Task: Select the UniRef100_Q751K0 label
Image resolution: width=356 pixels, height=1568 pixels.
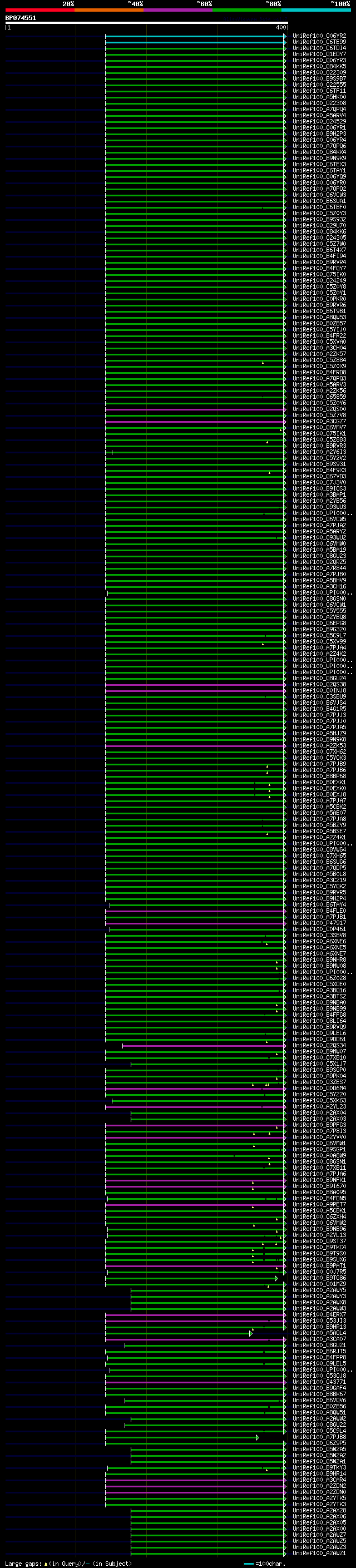Action: pyautogui.click(x=319, y=275)
